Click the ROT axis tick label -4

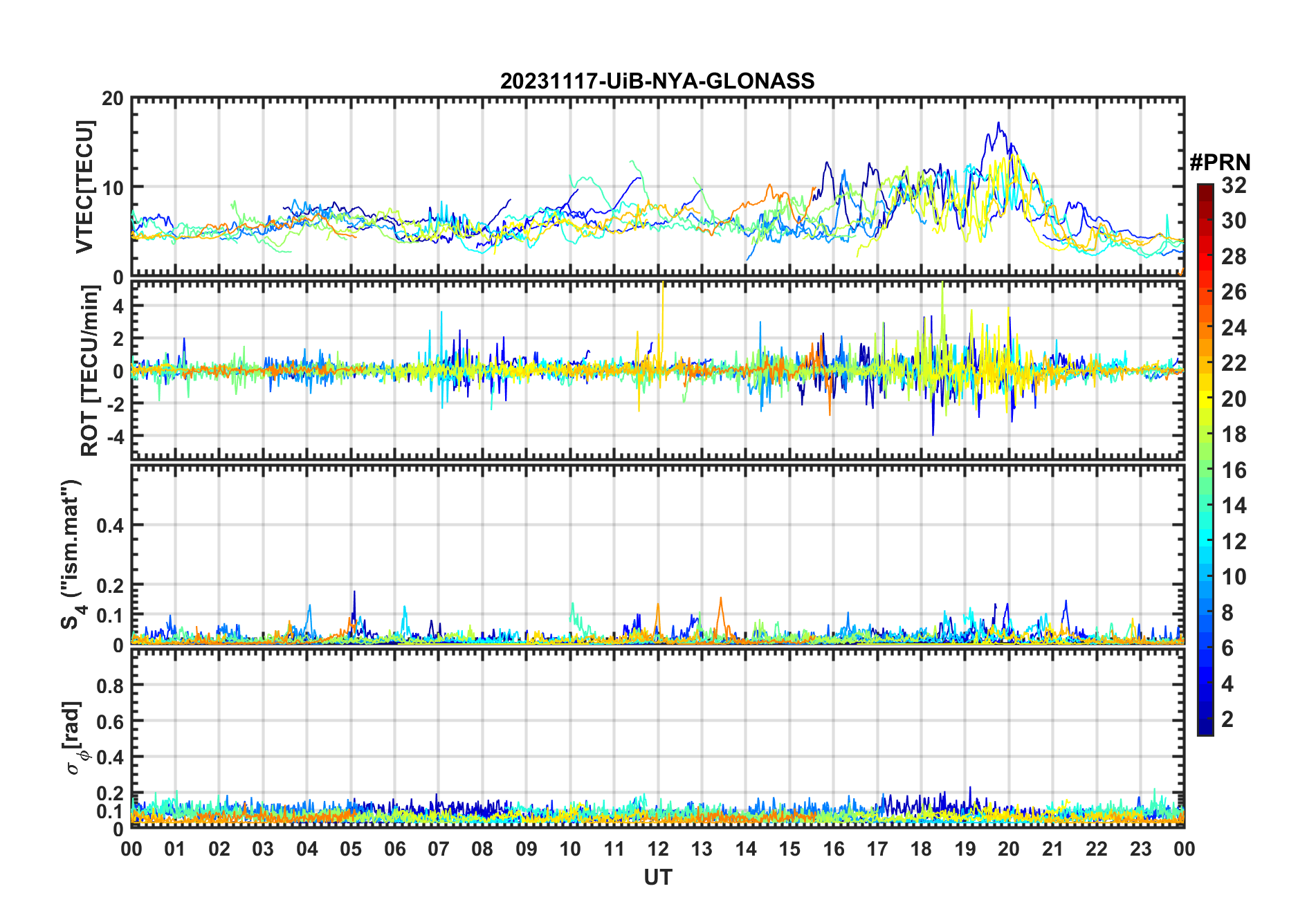tap(115, 436)
